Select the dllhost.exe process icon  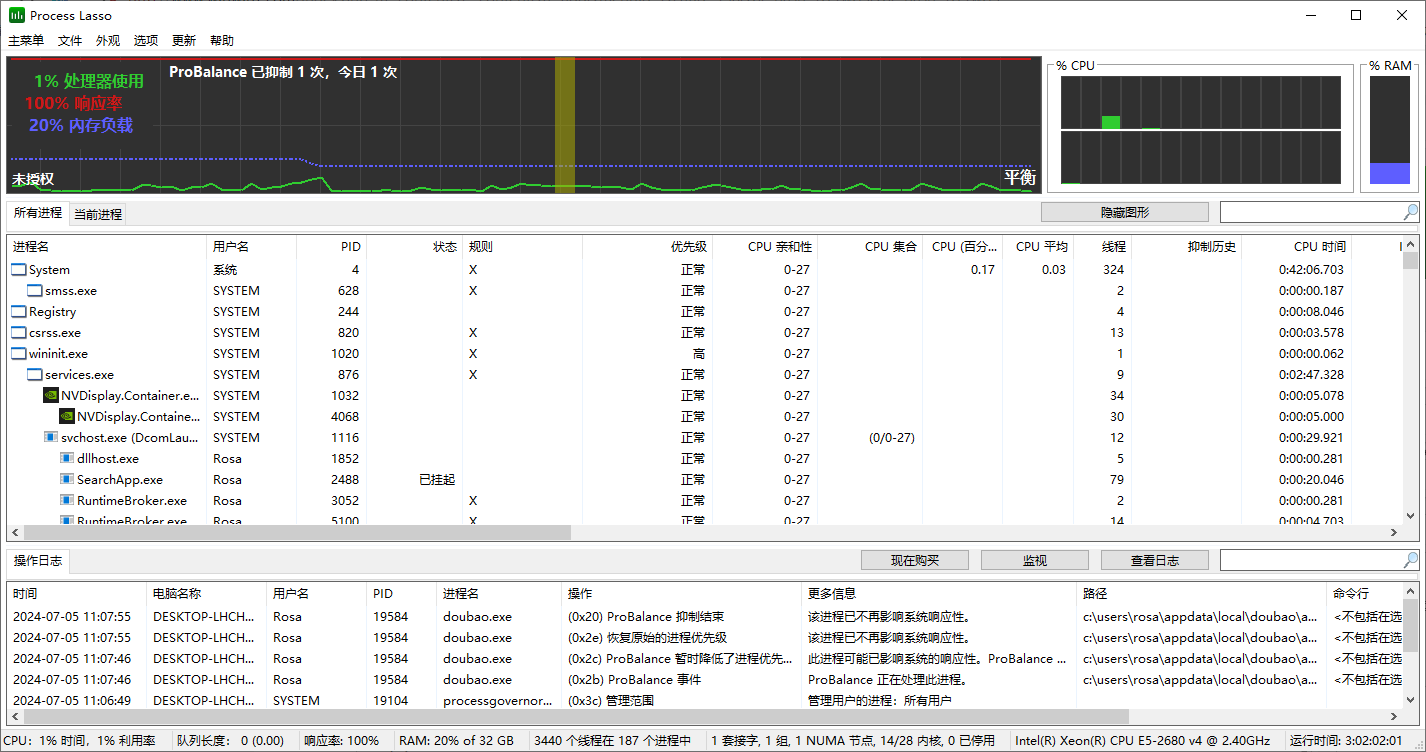[x=67, y=459]
